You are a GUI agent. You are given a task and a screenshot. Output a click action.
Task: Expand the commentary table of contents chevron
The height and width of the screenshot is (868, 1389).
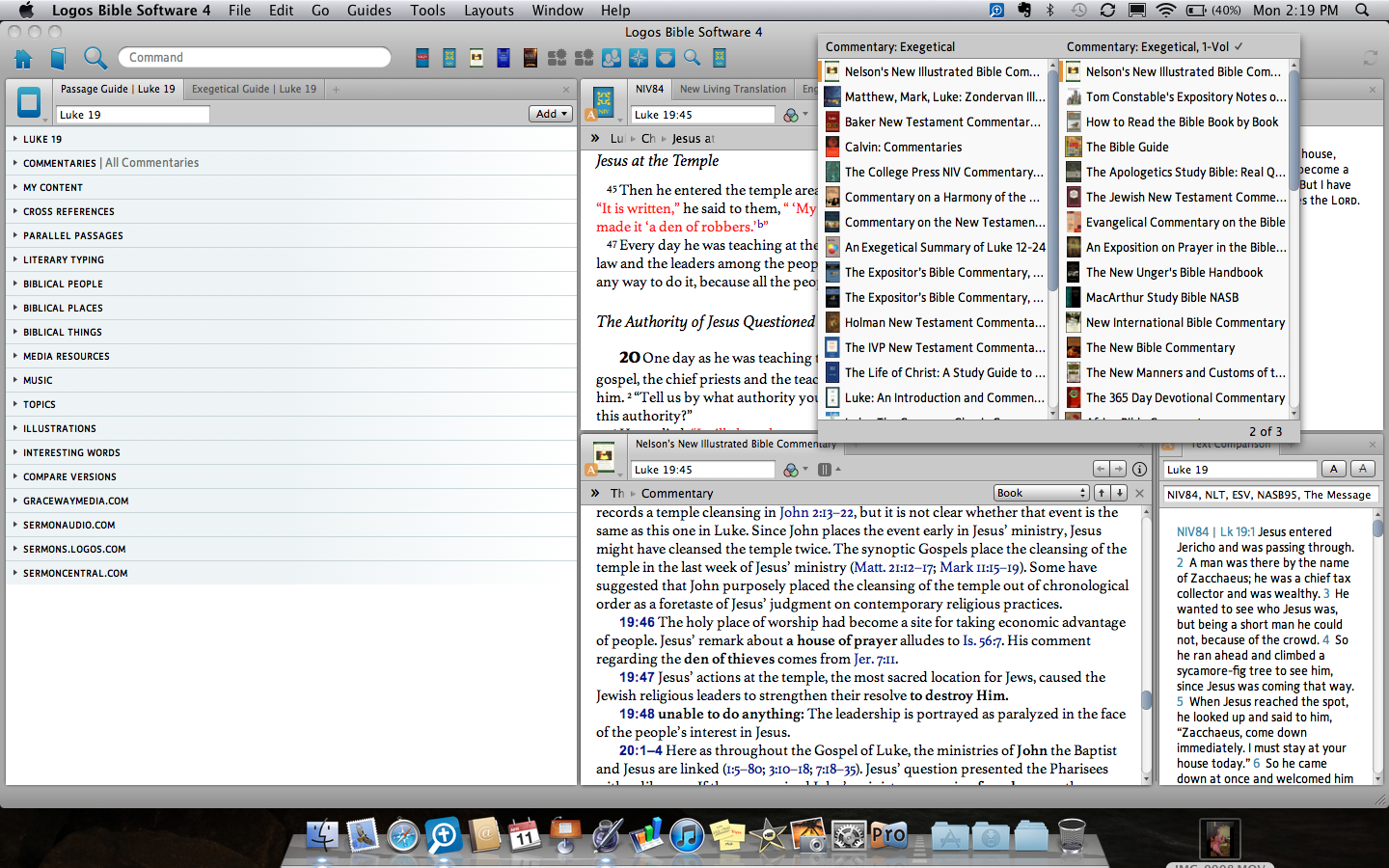pos(595,493)
